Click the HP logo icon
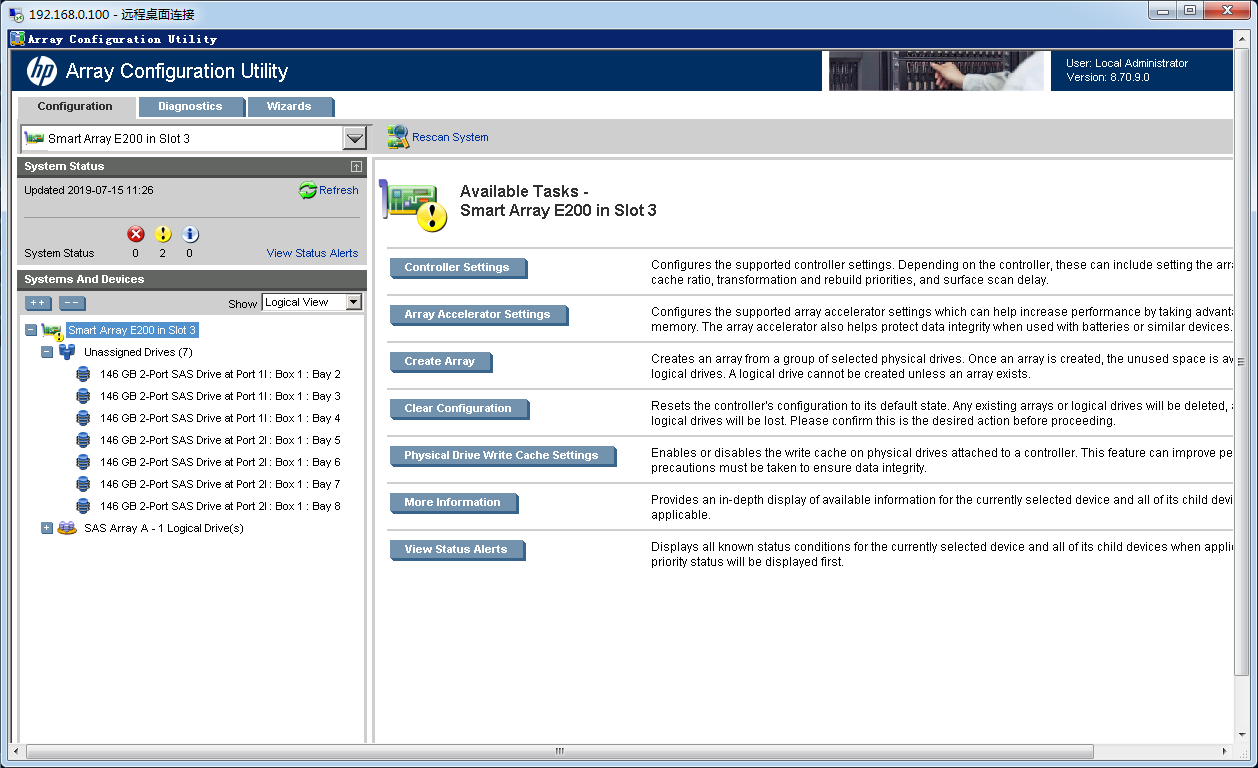The width and height of the screenshot is (1258, 768). pos(41,71)
